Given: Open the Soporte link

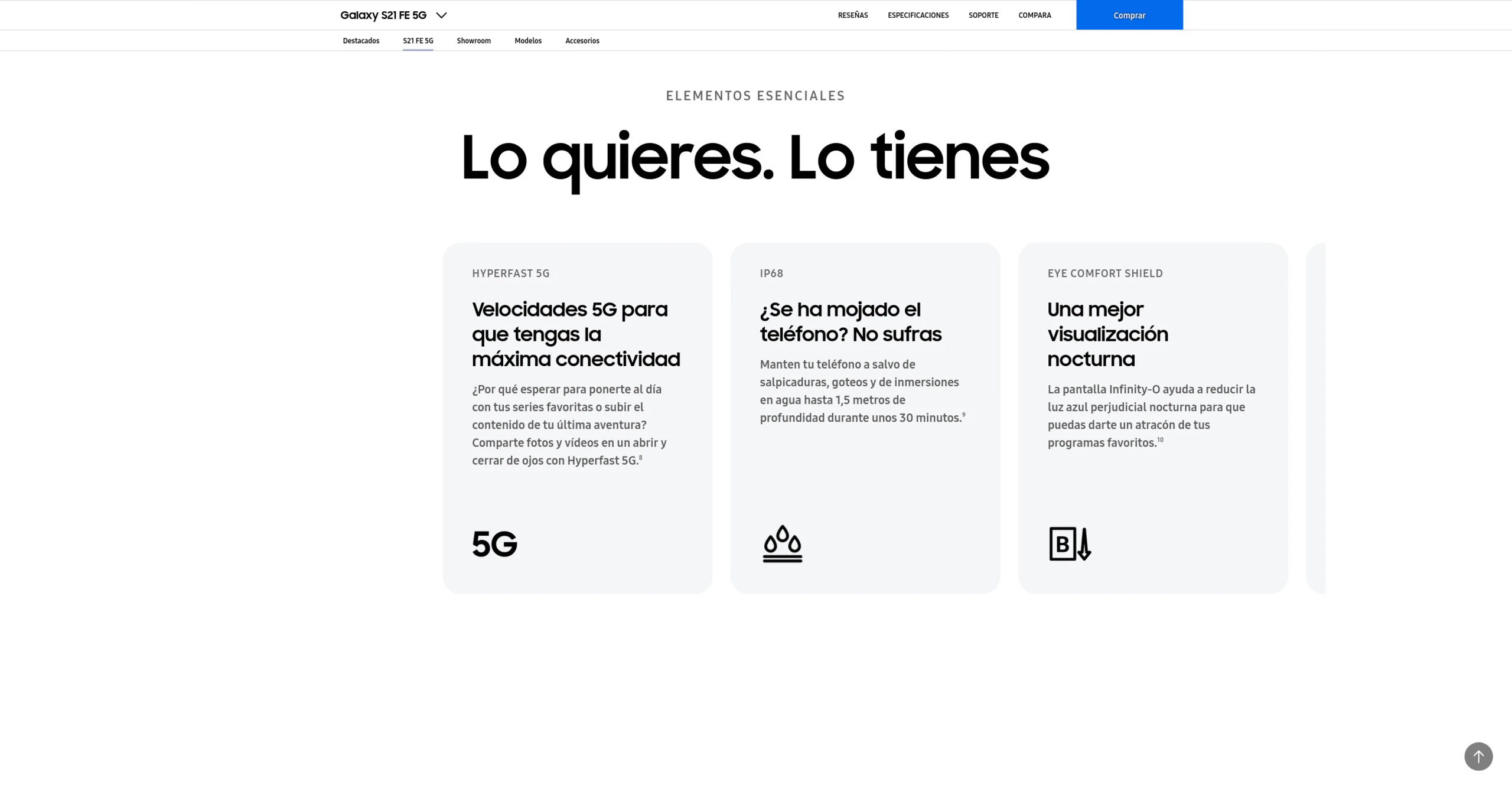Looking at the screenshot, I should (x=983, y=15).
